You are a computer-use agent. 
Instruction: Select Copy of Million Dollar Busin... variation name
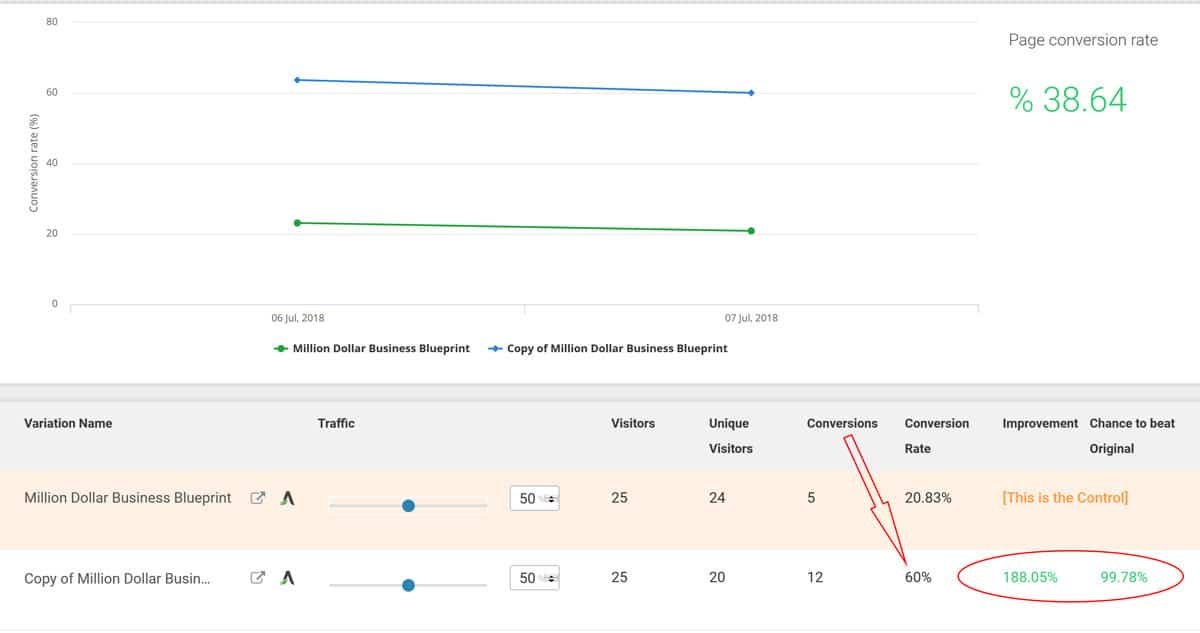[117, 578]
